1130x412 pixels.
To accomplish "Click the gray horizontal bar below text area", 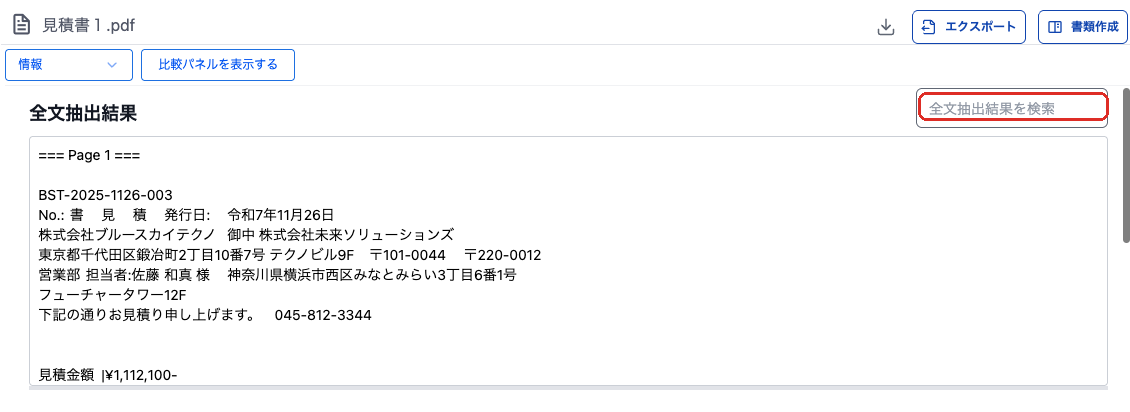I will coord(568,388).
